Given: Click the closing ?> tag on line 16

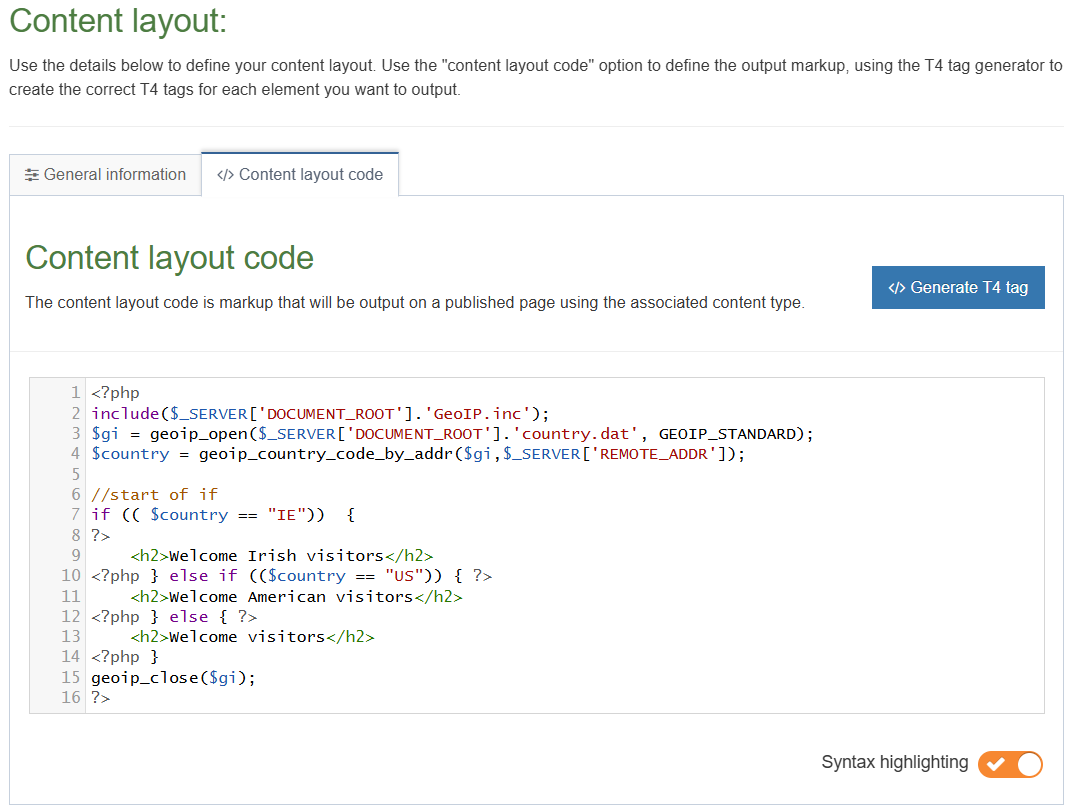Looking at the screenshot, I should click(x=98, y=697).
